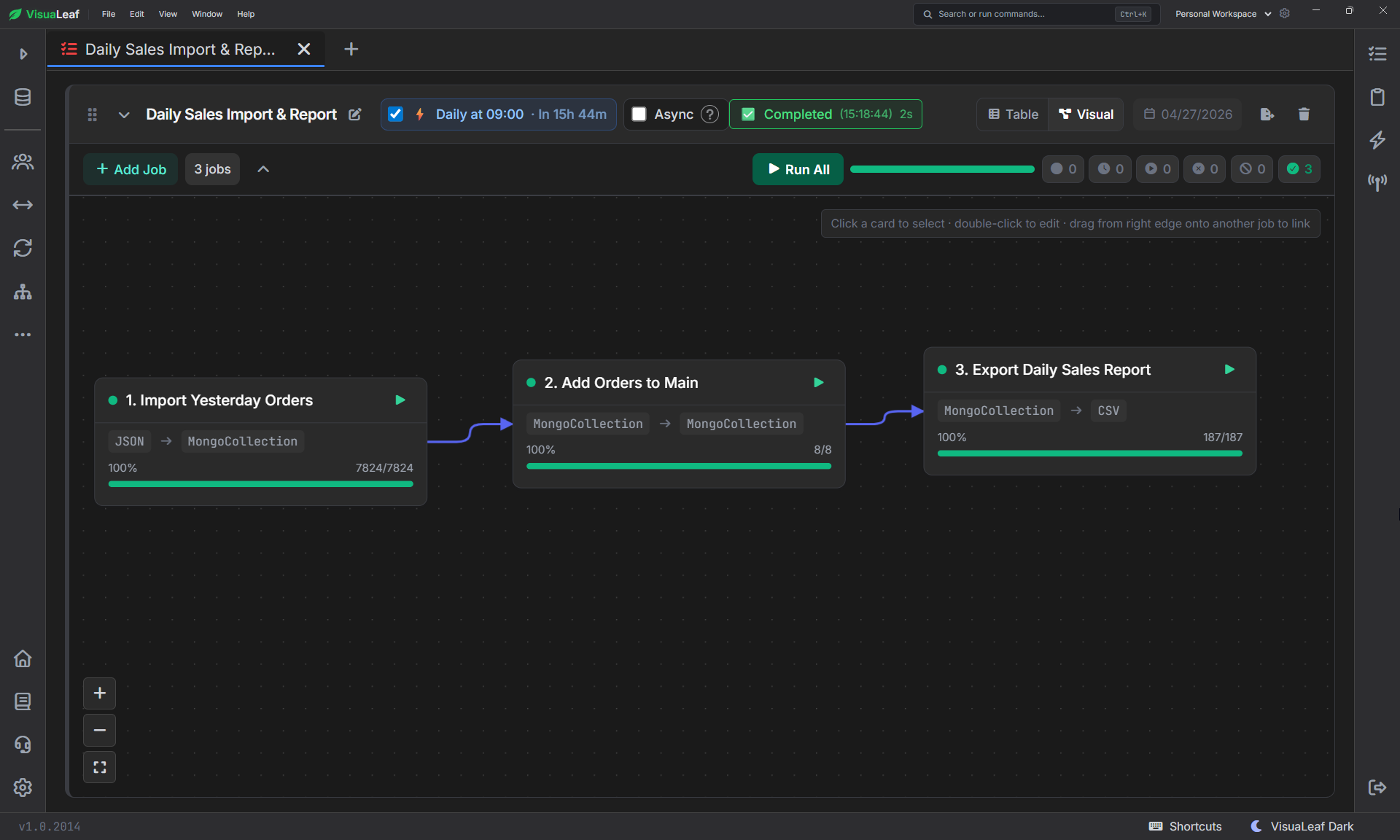Click the Search or run commands field
Image resolution: width=1400 pixels, height=840 pixels.
tap(1036, 14)
